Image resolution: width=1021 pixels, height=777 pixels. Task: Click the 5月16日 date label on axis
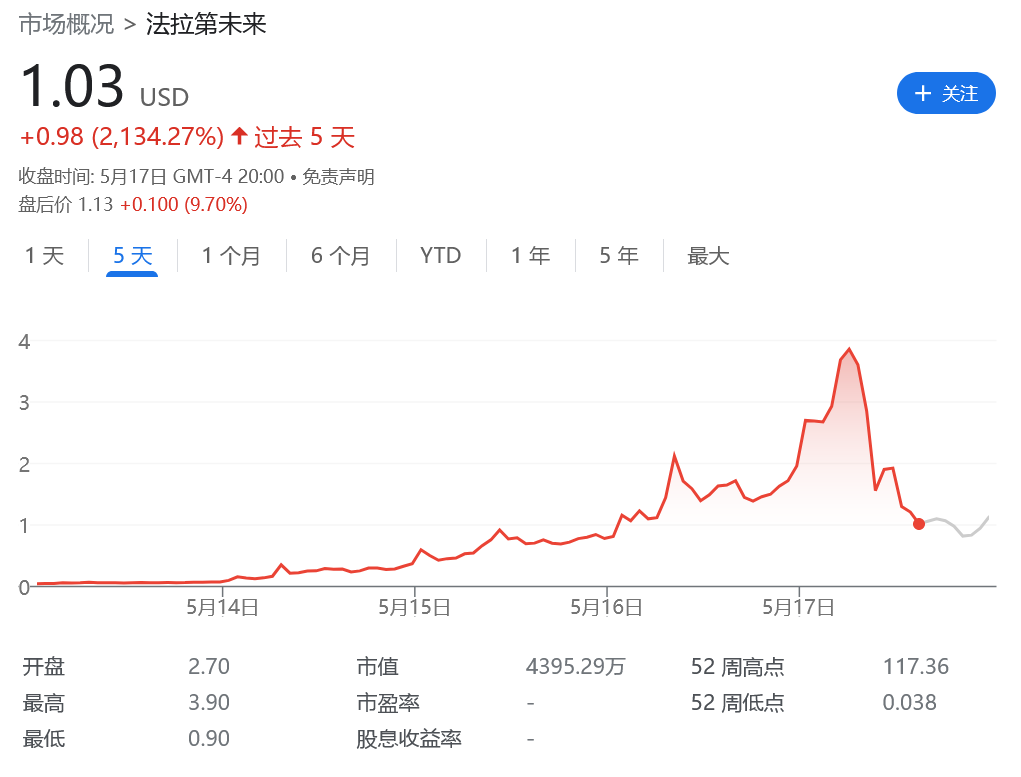[x=607, y=608]
